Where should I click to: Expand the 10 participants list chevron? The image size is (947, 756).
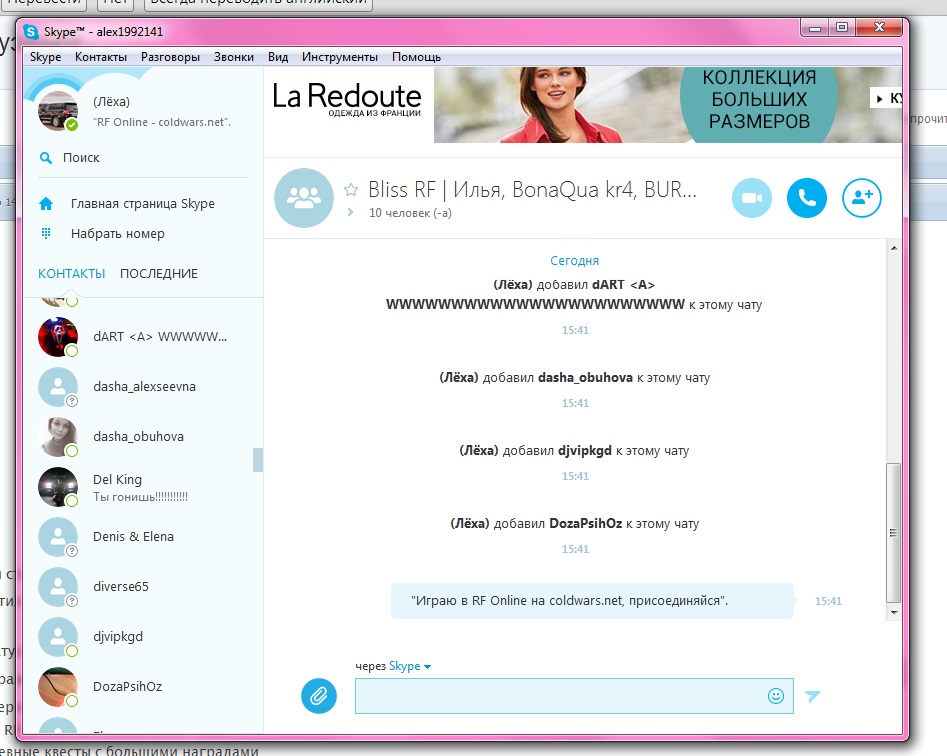(350, 213)
